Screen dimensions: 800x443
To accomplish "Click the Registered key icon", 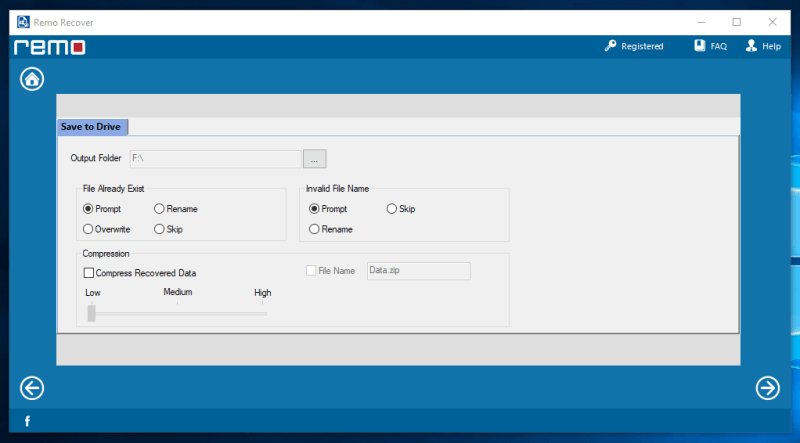I will (610, 46).
